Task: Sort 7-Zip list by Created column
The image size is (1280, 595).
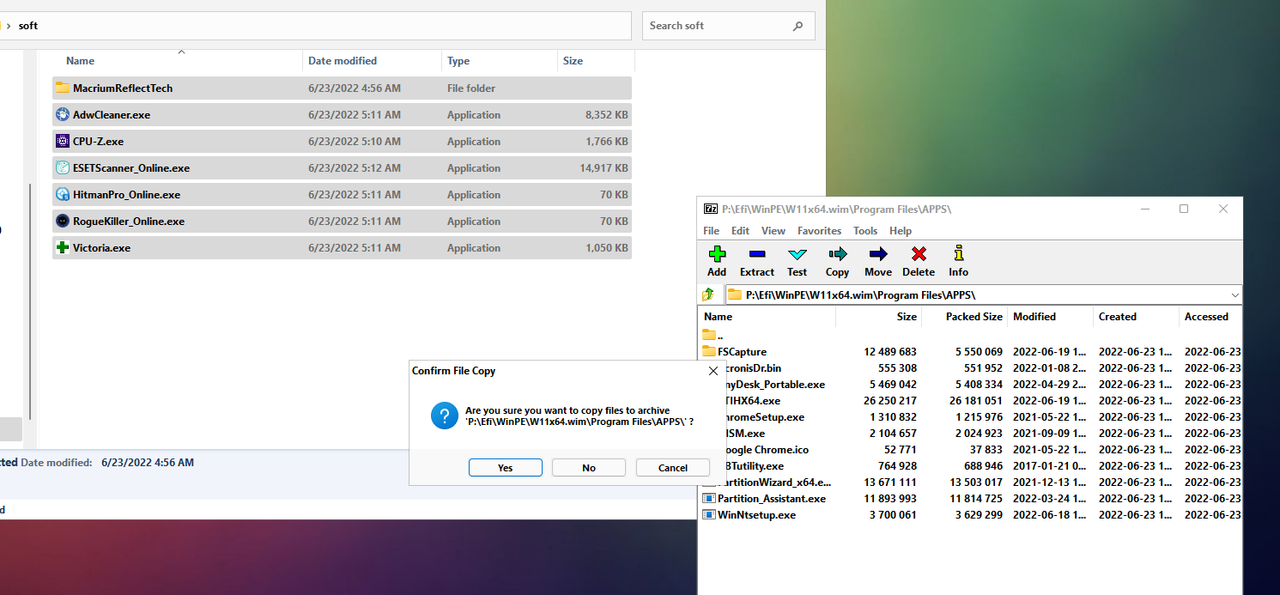Action: click(x=1117, y=317)
